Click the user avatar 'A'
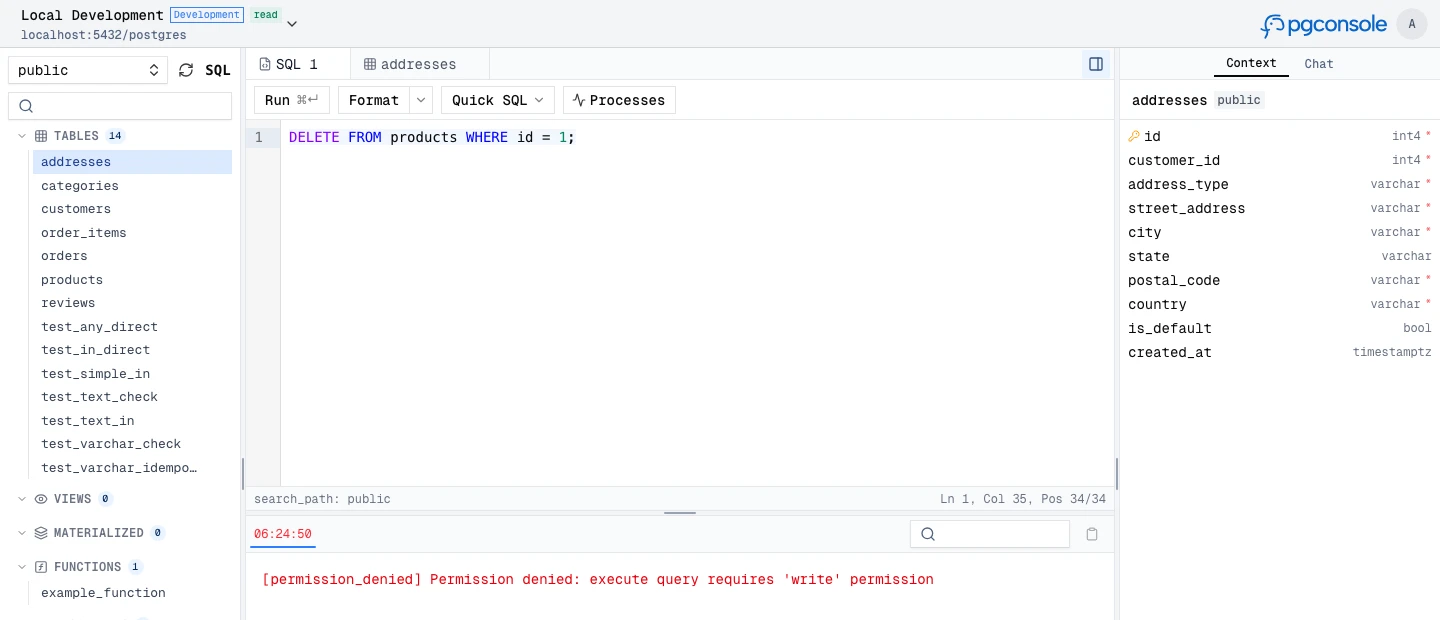Image resolution: width=1440 pixels, height=620 pixels. (x=1412, y=24)
